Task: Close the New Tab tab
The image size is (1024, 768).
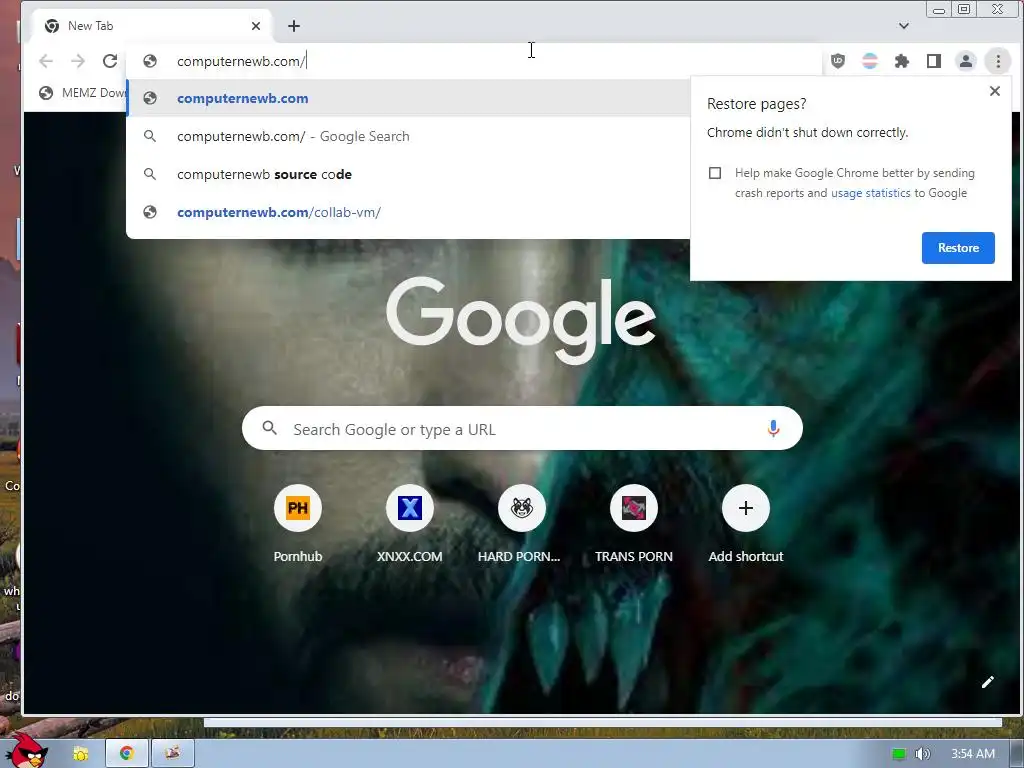Action: (256, 25)
